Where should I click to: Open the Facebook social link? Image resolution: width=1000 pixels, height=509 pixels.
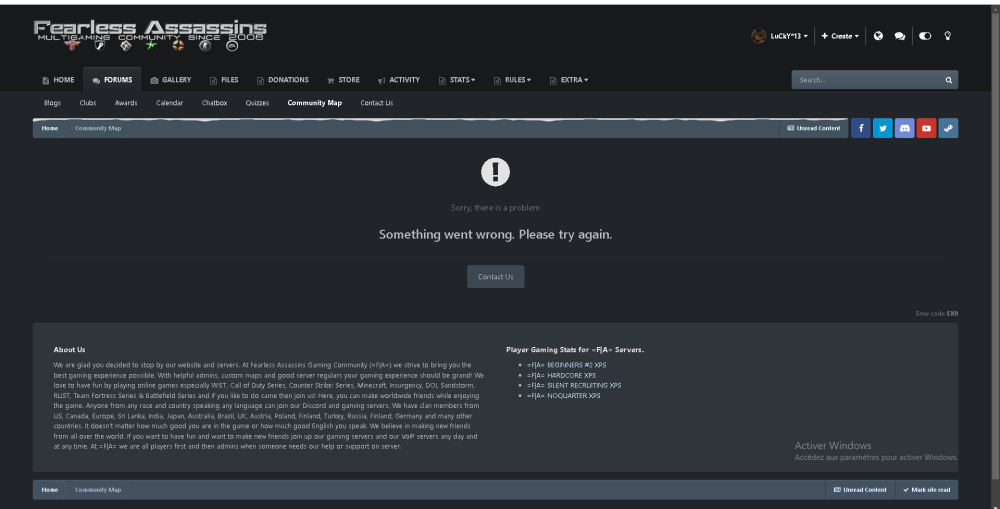point(860,128)
